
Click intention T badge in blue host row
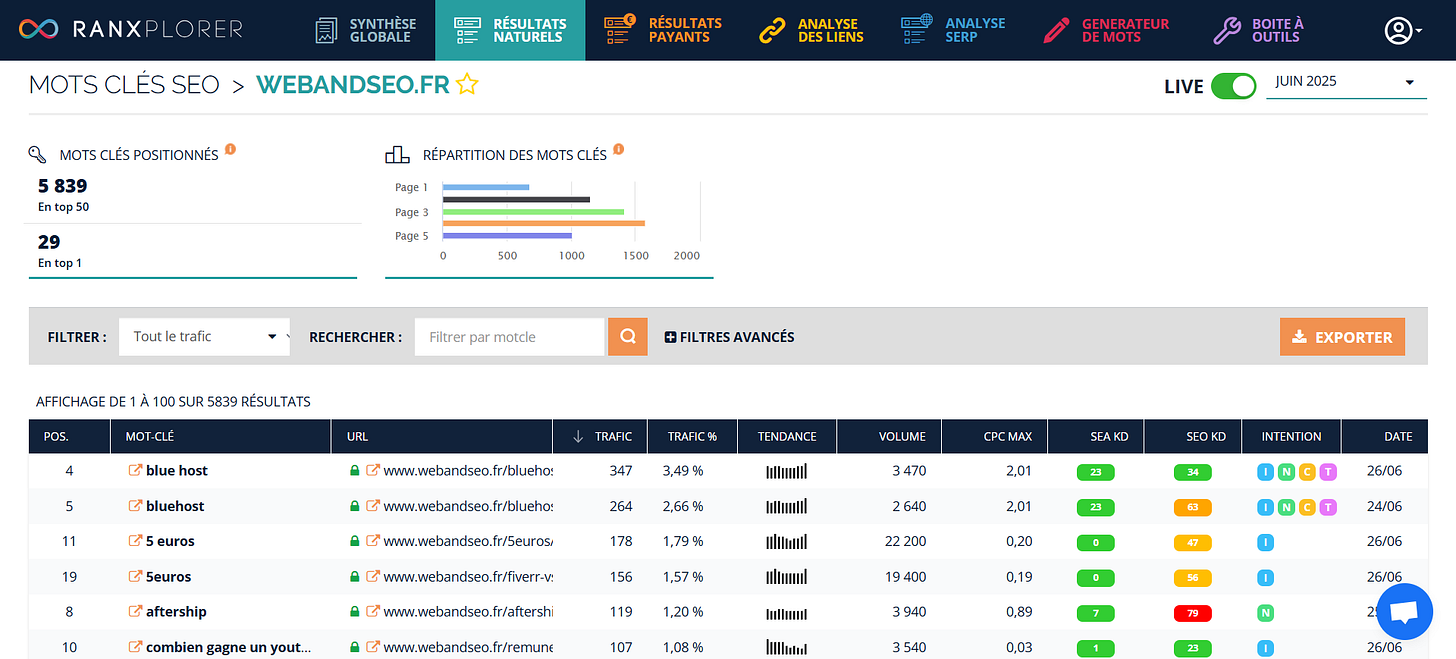(1328, 472)
